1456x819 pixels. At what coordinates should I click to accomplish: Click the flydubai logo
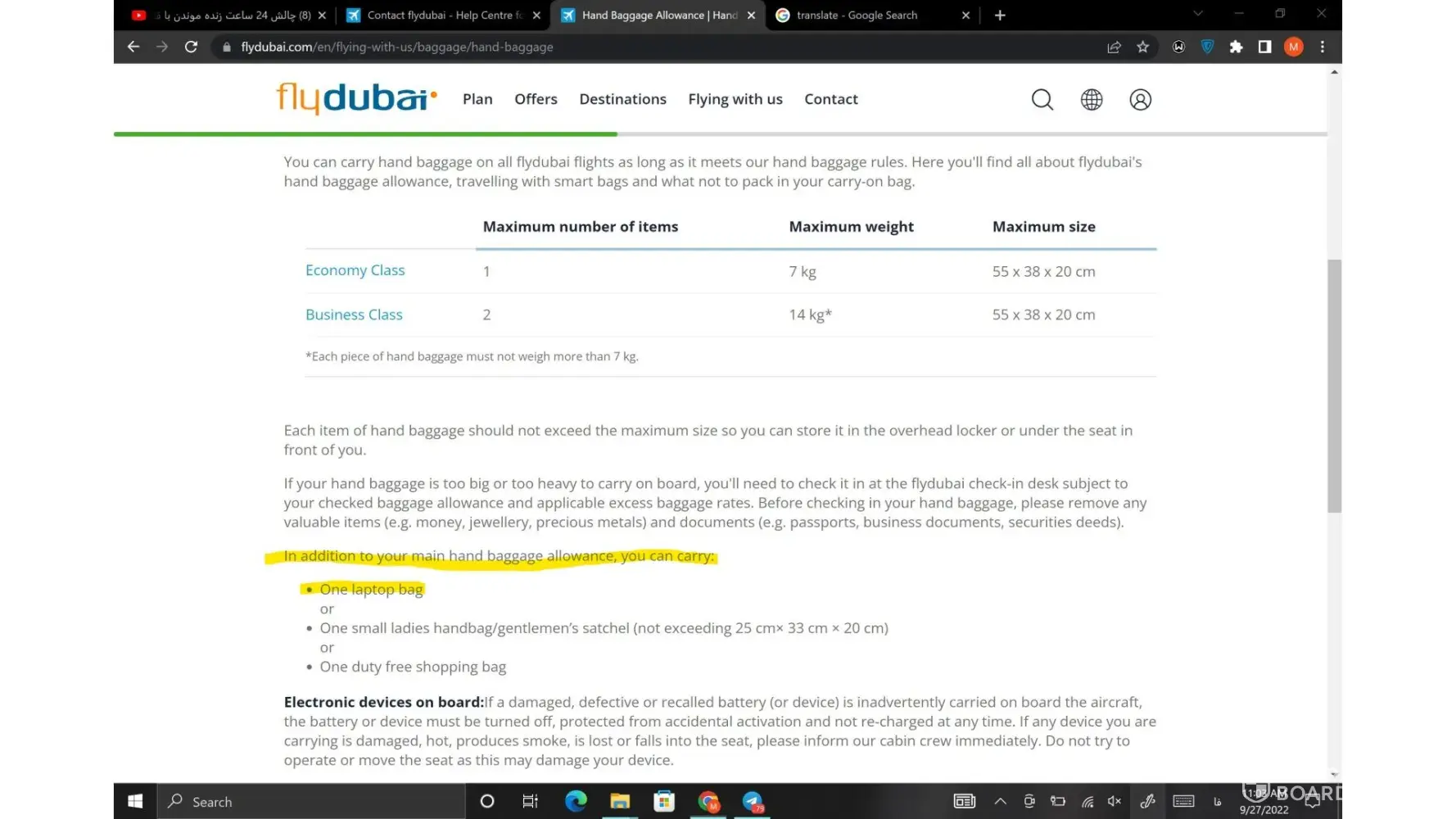(357, 98)
